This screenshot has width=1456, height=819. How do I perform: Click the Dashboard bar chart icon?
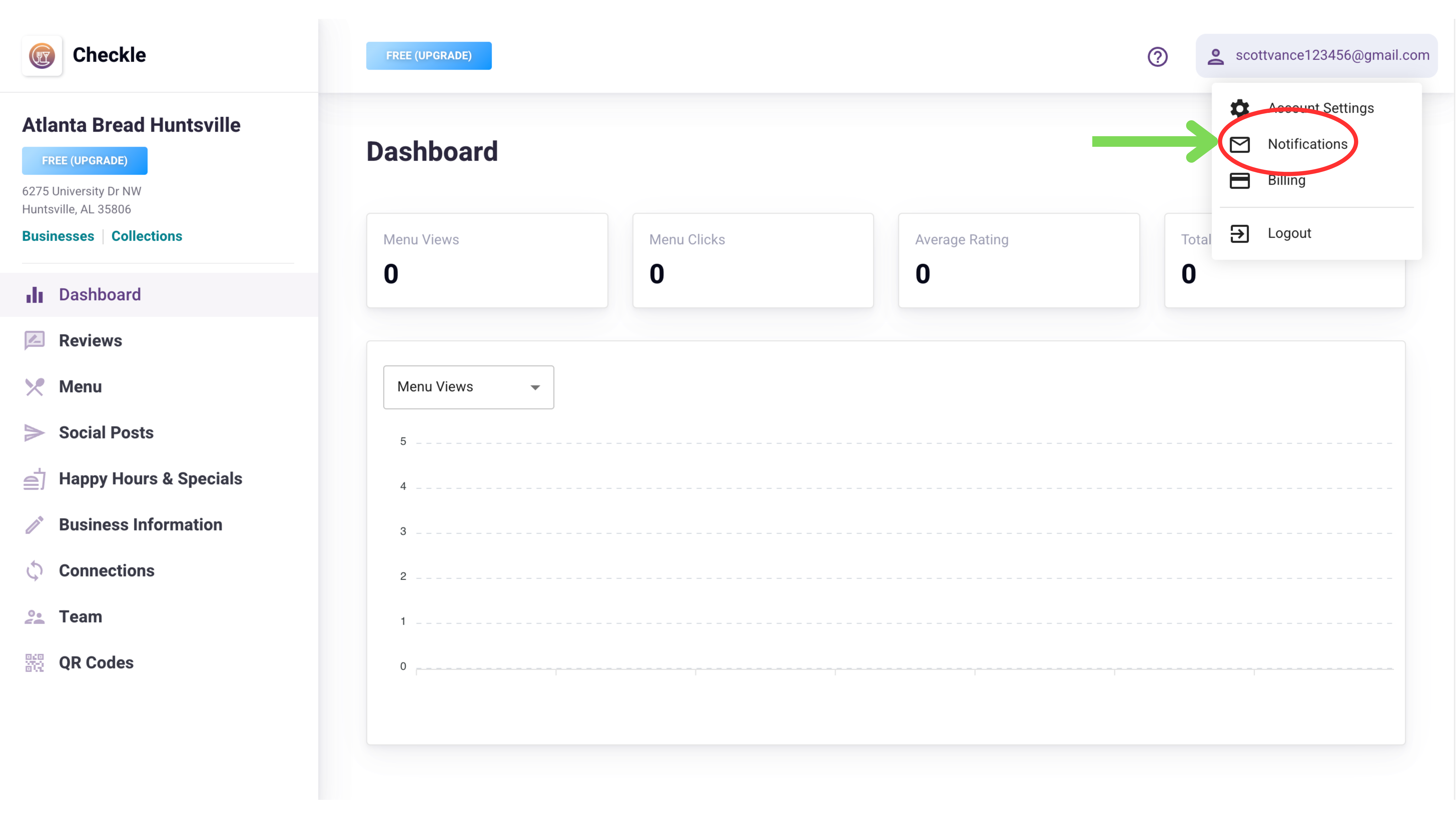(34, 295)
